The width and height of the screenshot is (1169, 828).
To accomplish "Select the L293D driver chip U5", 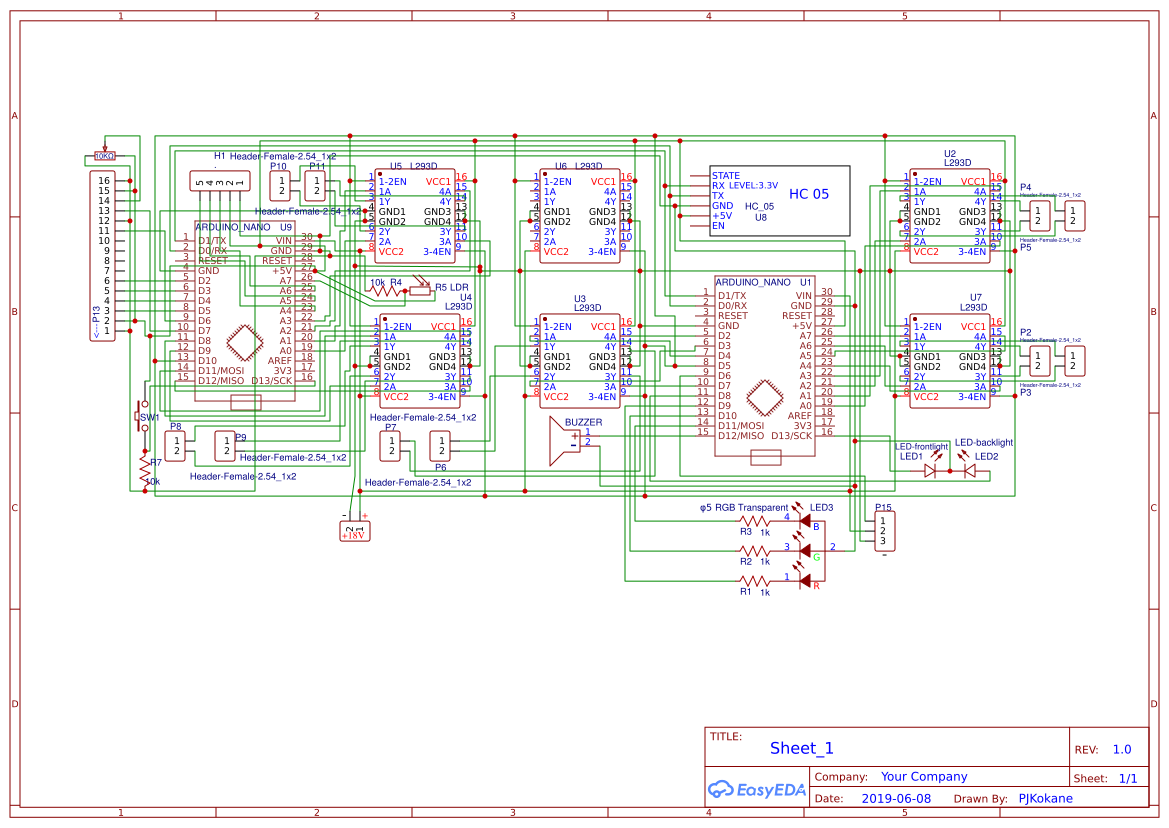I will tap(415, 215).
